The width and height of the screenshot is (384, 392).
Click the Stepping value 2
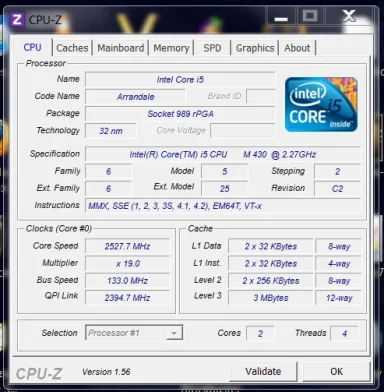[337, 171]
